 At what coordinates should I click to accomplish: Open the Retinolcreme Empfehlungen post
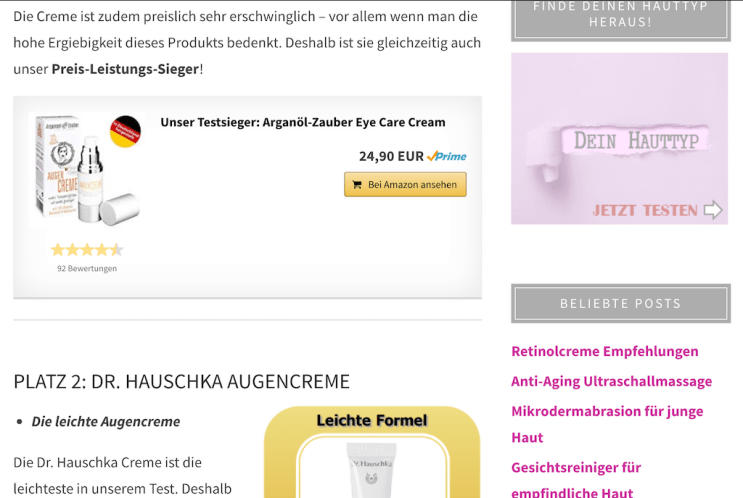coord(605,352)
